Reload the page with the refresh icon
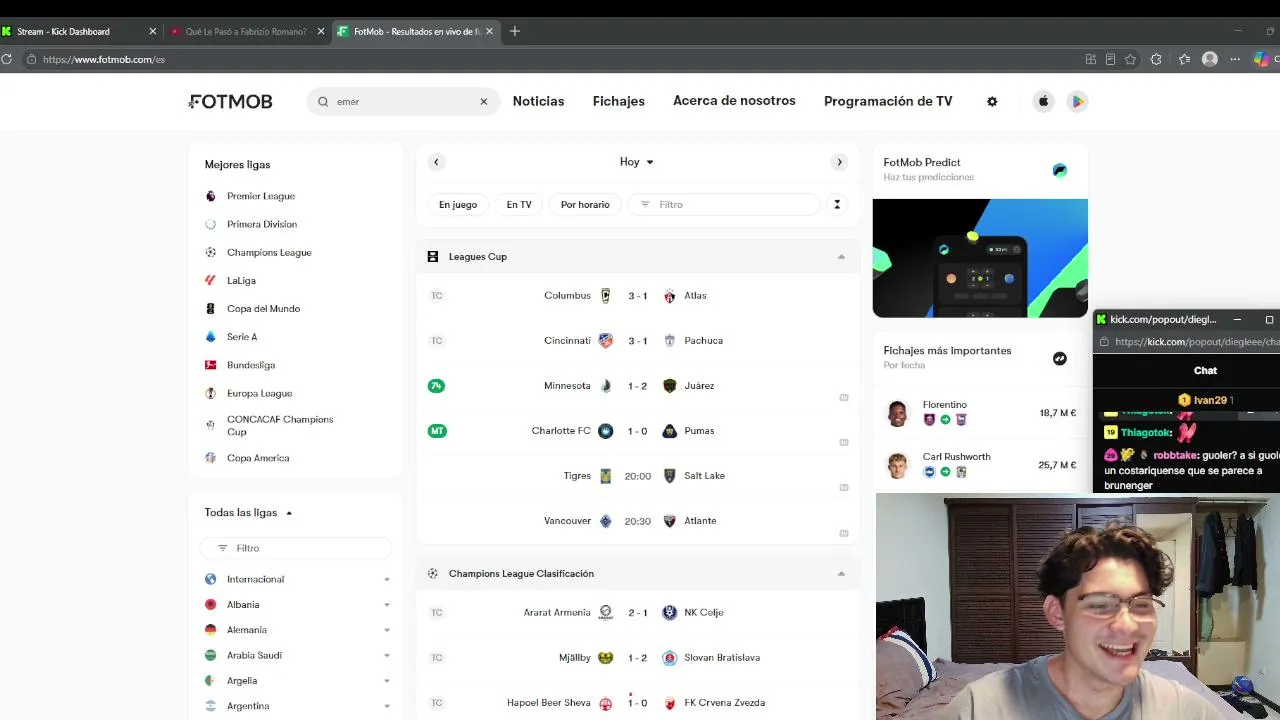The image size is (1280, 720). [x=6, y=59]
